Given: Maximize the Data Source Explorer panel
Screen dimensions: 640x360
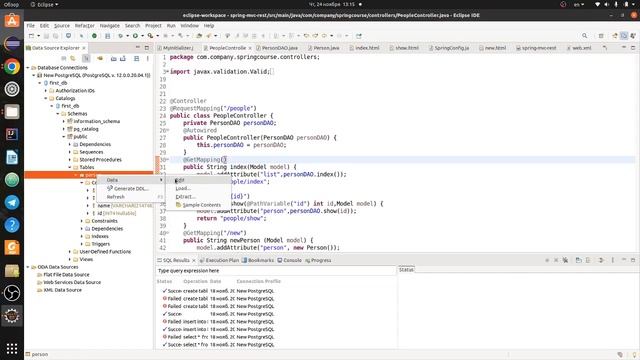Looking at the screenshot, I should pyautogui.click(x=147, y=48).
